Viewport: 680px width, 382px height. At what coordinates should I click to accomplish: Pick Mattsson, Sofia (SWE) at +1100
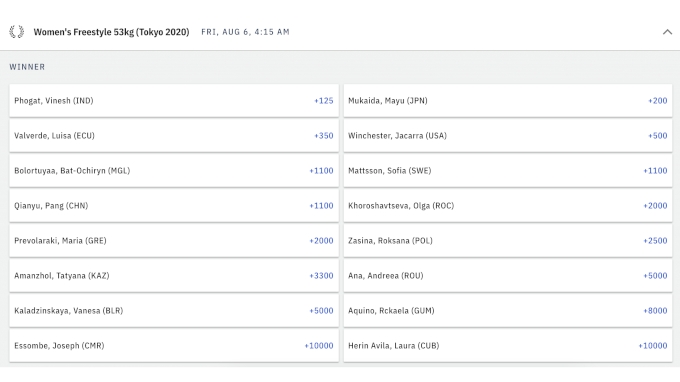508,171
